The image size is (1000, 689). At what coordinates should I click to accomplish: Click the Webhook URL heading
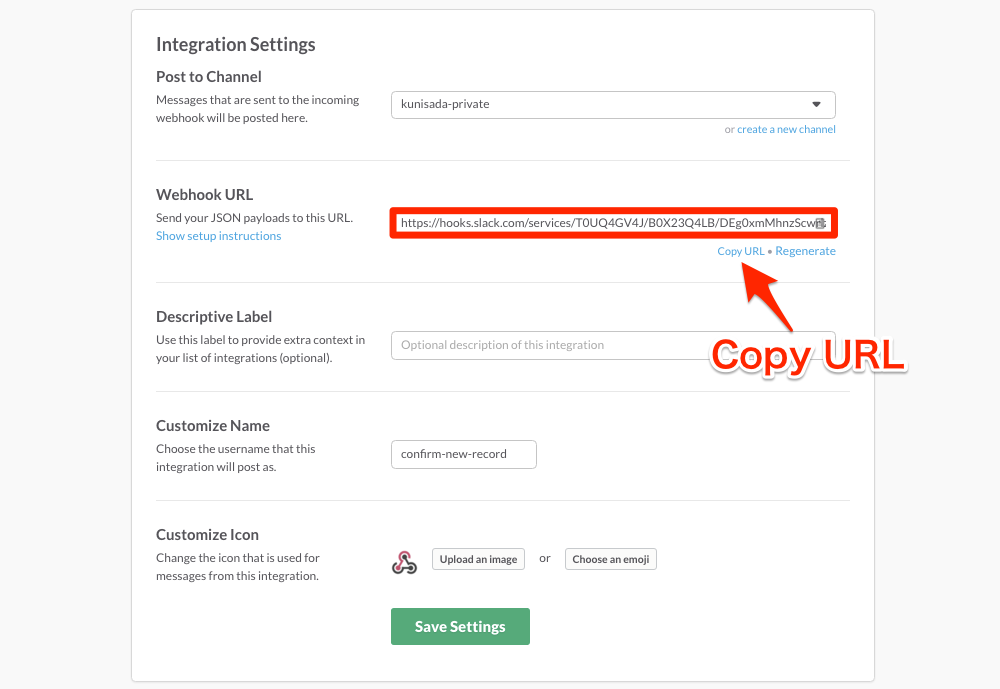point(204,195)
